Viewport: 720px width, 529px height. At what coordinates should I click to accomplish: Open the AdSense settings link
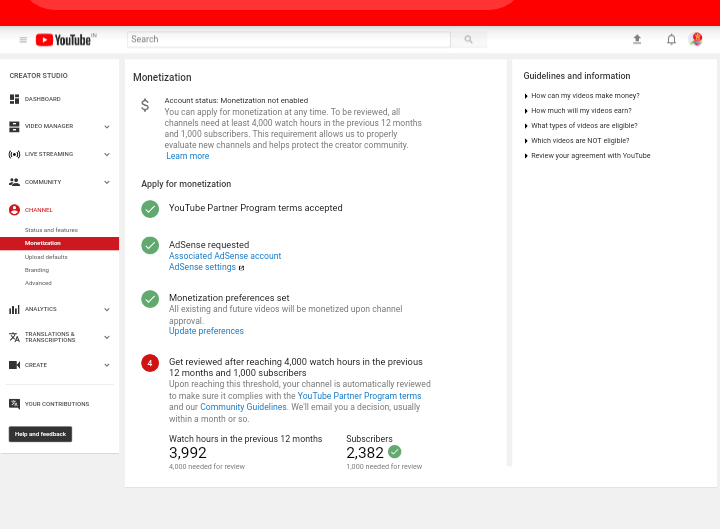pyautogui.click(x=202, y=267)
